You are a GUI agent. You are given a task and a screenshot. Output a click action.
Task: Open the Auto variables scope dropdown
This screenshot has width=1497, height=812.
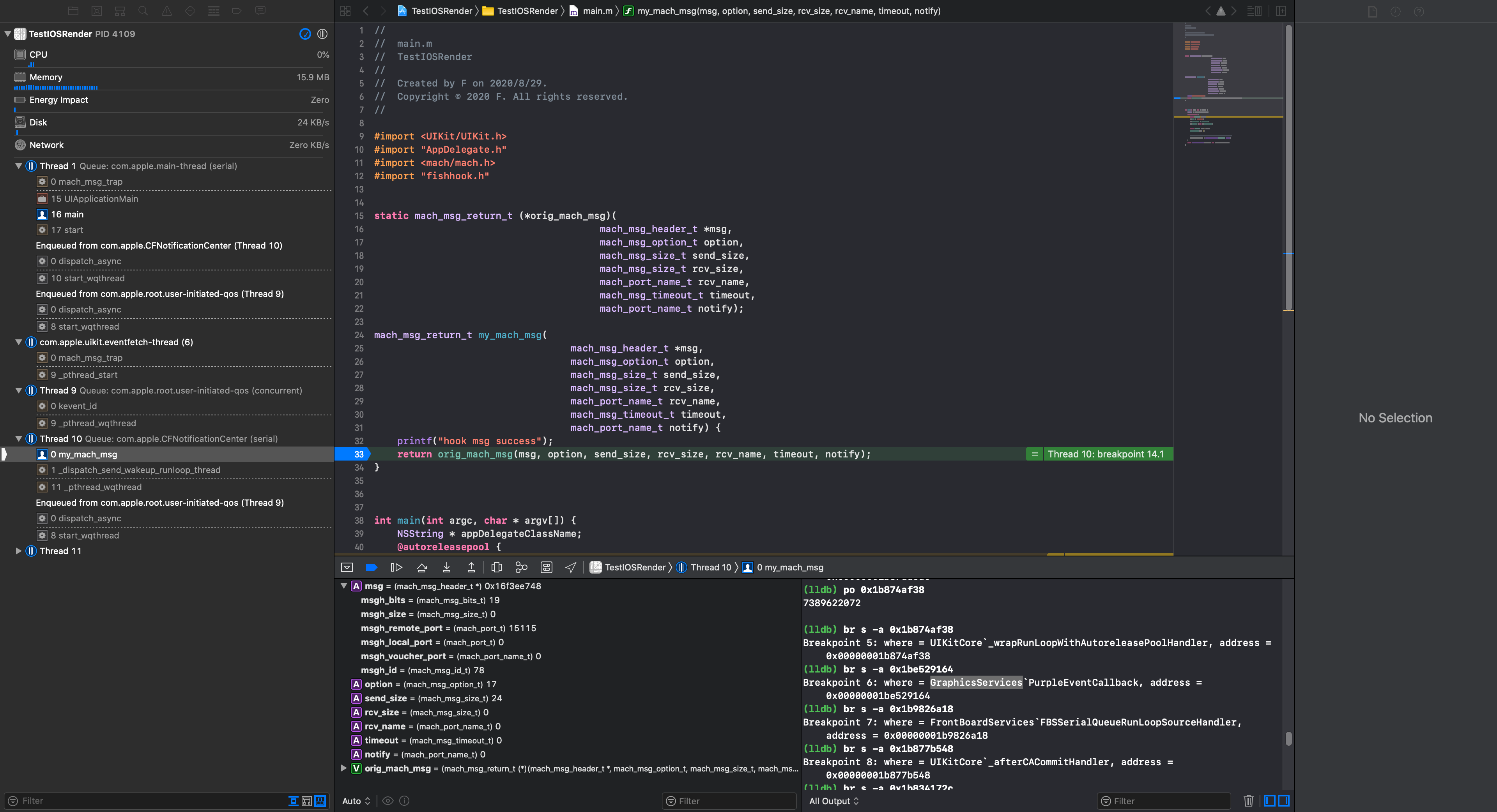pyautogui.click(x=356, y=801)
